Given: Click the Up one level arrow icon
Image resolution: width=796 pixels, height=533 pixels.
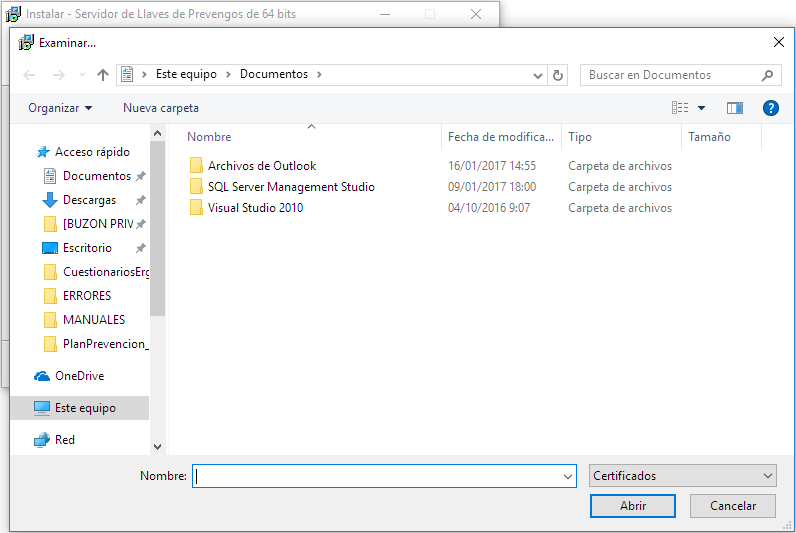Looking at the screenshot, I should click(103, 75).
